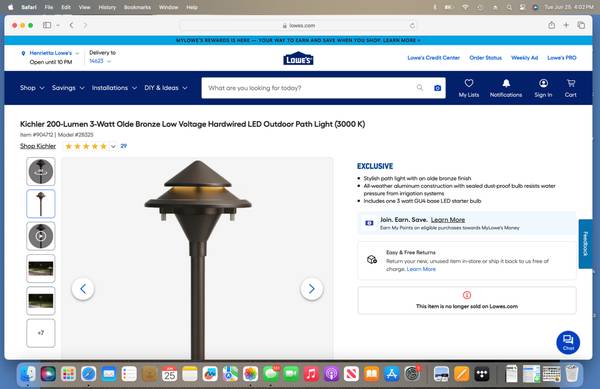Open the History menu in menu bar
600x389 pixels.
tap(107, 7)
